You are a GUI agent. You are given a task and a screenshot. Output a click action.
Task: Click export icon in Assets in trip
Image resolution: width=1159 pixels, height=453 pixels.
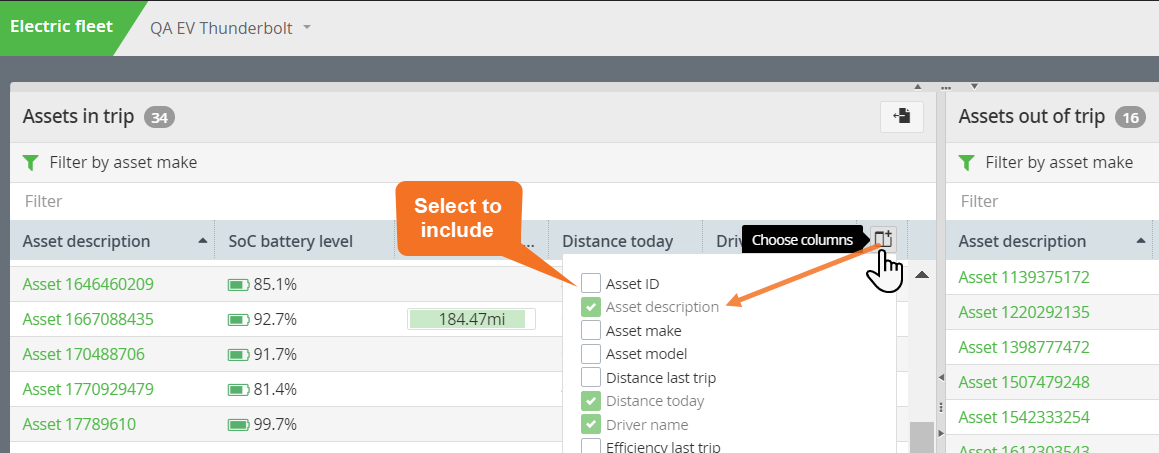click(901, 116)
